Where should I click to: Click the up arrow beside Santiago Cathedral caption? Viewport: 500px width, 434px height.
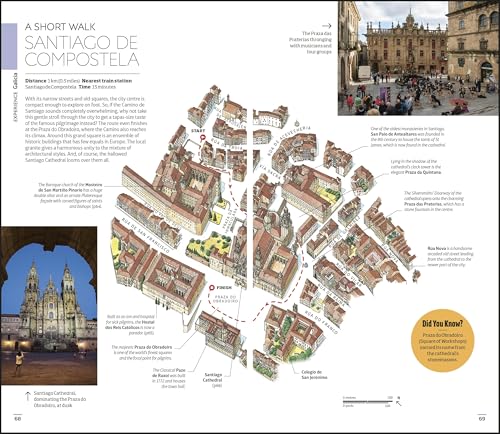(x=28, y=396)
